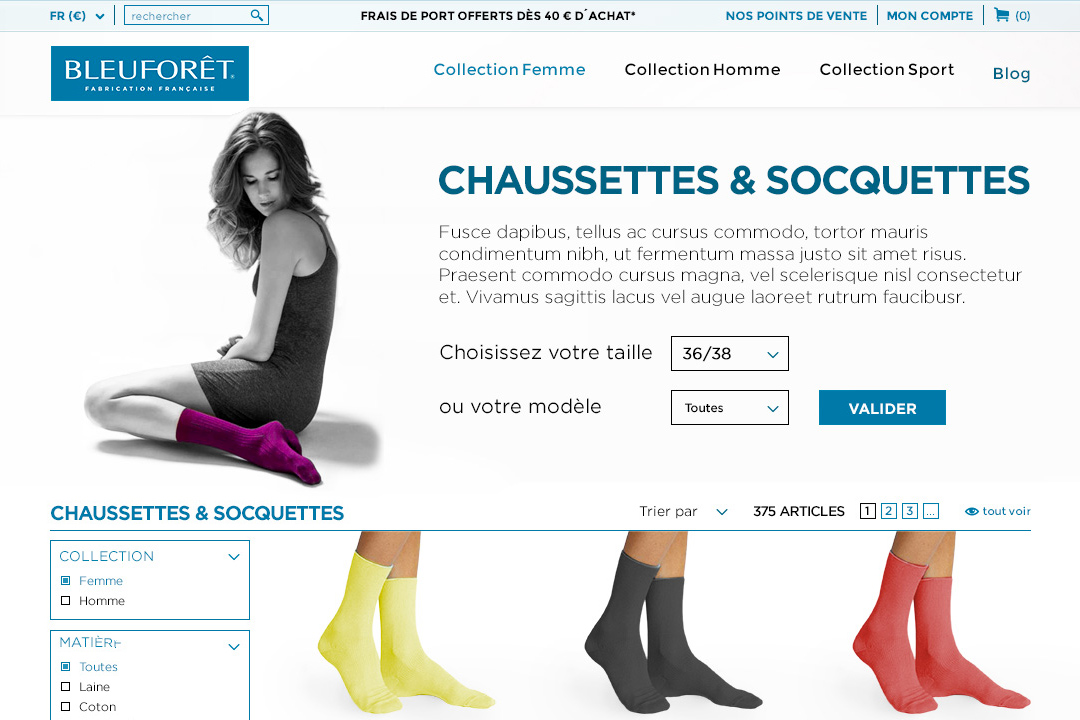This screenshot has height=720, width=1080.
Task: Open the model dropdown showing Toutes
Action: [729, 408]
